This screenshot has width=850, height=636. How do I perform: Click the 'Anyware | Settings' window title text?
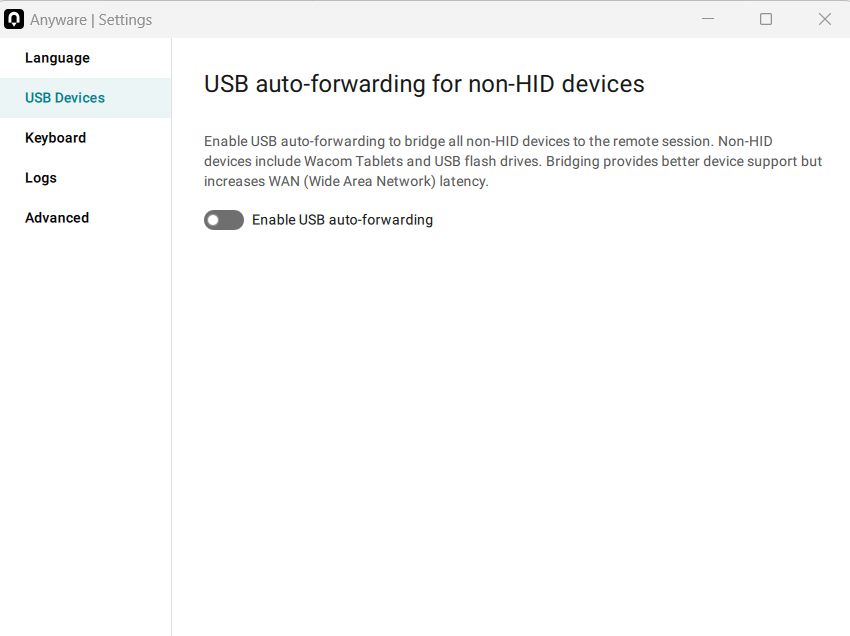[x=91, y=20]
